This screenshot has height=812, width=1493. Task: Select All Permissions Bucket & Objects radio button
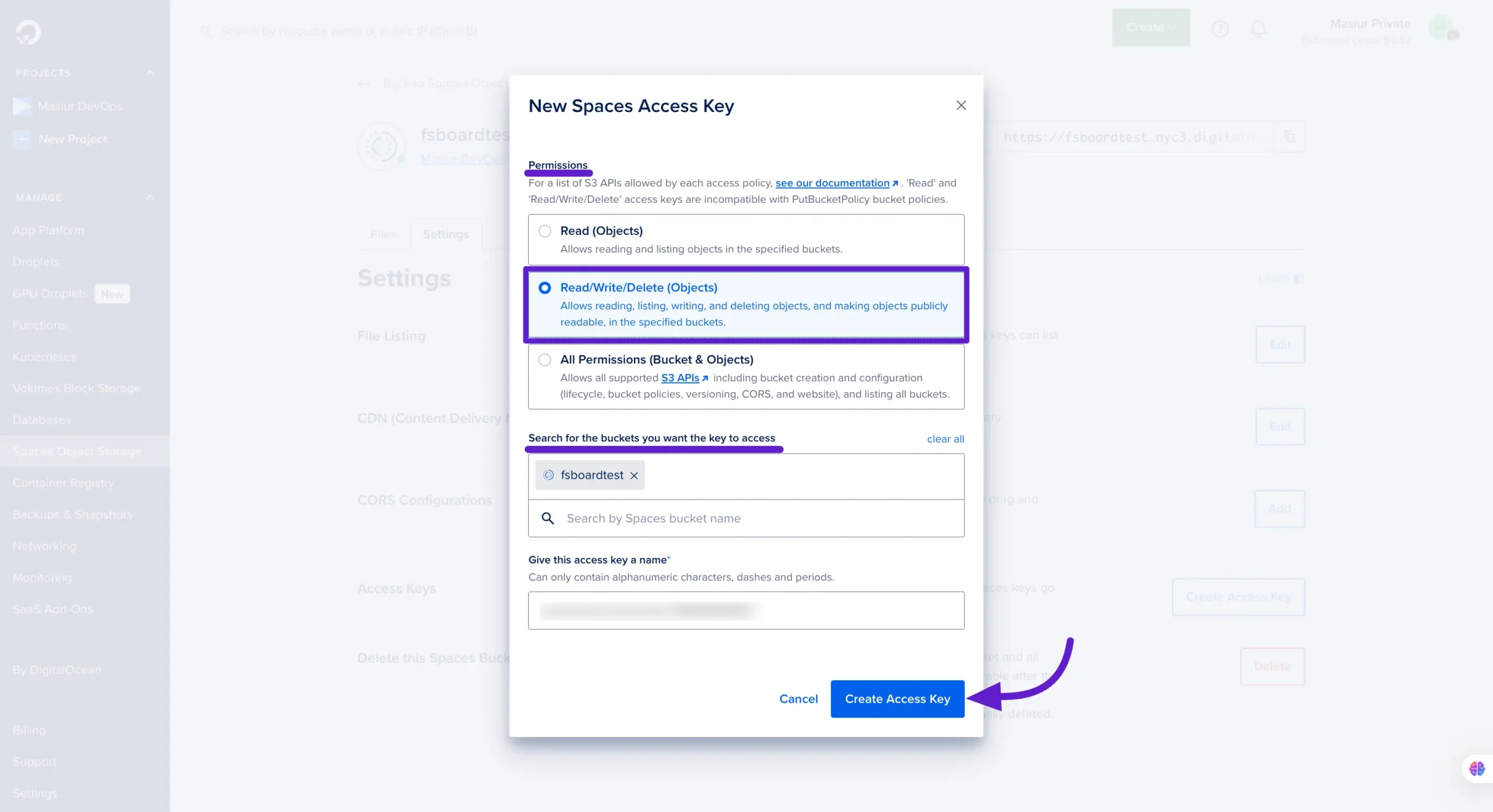pyautogui.click(x=544, y=359)
